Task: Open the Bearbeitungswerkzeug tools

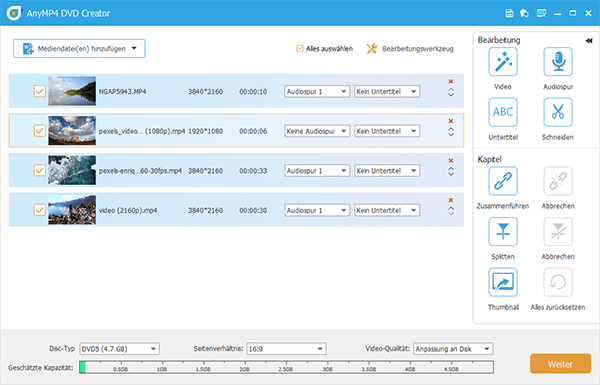Action: tap(410, 49)
